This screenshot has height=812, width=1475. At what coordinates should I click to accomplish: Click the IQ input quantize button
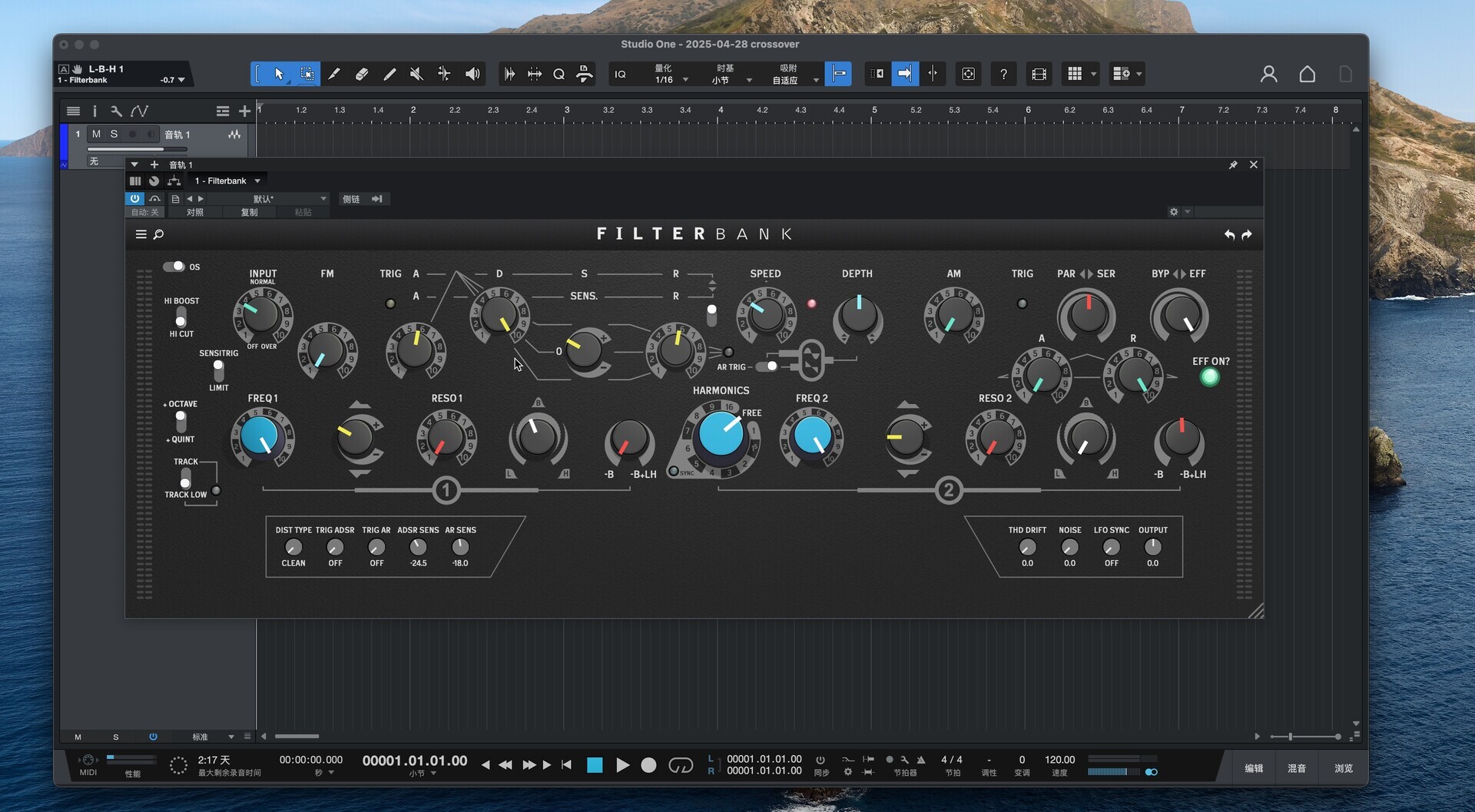pyautogui.click(x=620, y=74)
